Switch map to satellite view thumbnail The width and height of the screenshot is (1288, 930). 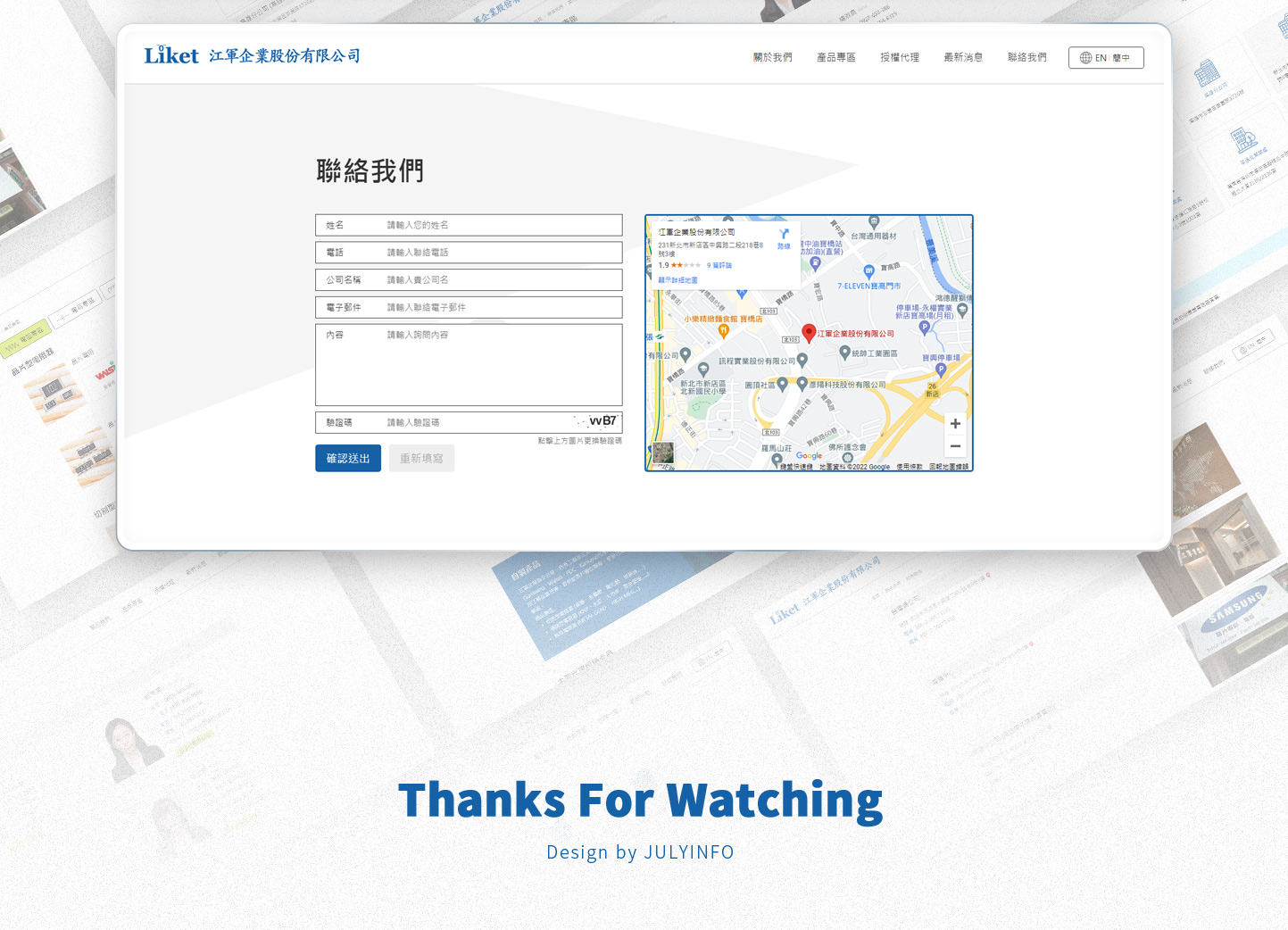(663, 453)
